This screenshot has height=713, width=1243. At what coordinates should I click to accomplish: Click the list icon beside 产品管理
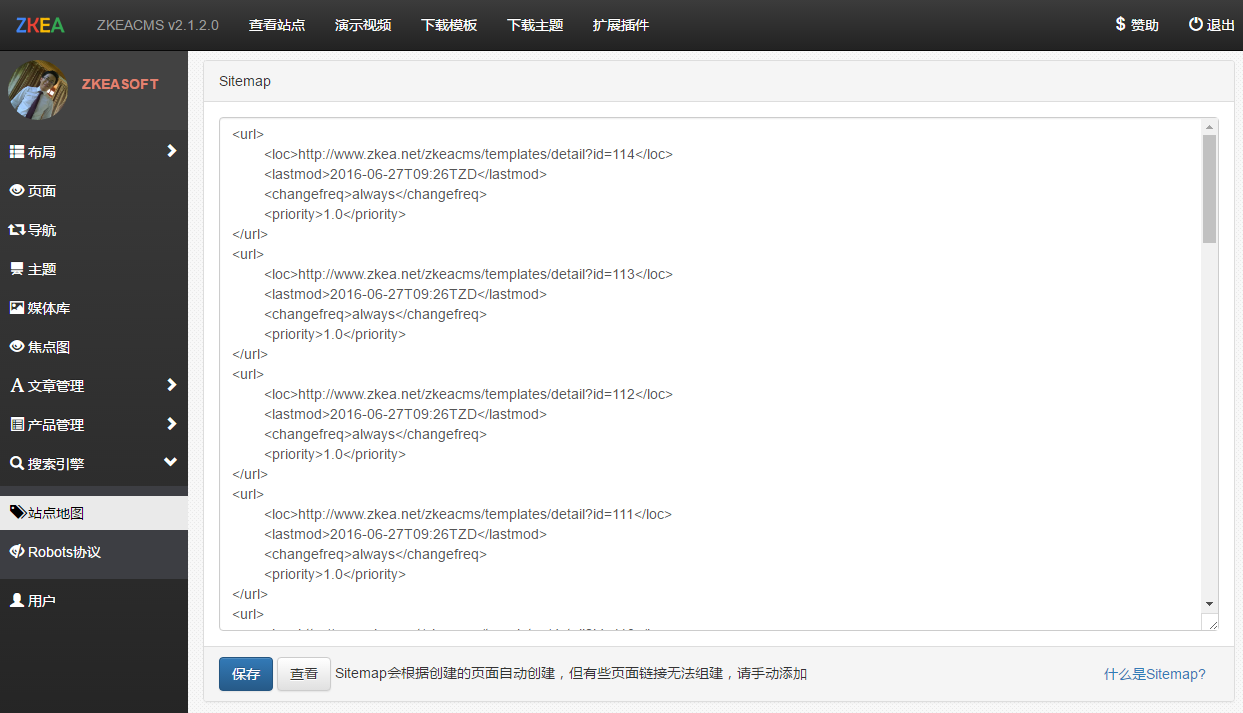click(x=17, y=424)
